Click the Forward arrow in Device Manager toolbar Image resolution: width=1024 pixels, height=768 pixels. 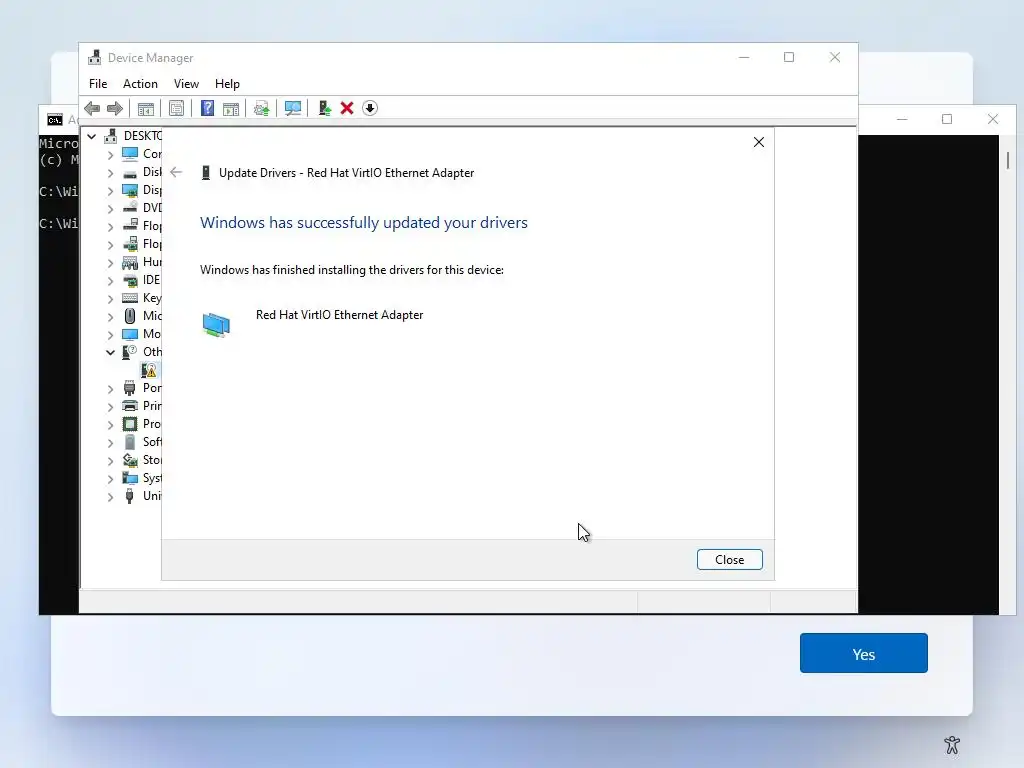pos(114,108)
